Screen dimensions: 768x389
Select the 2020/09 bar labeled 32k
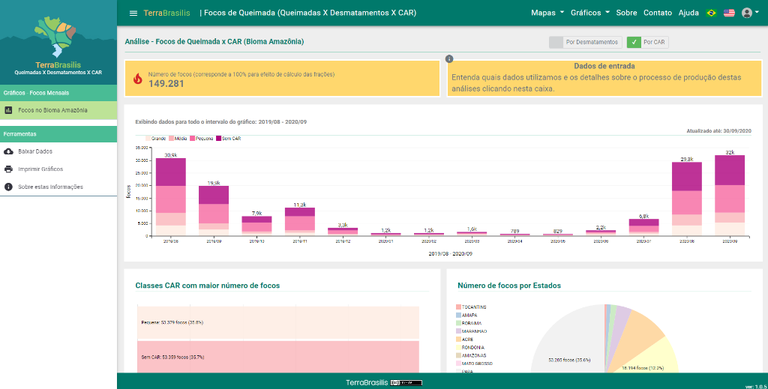pos(730,195)
